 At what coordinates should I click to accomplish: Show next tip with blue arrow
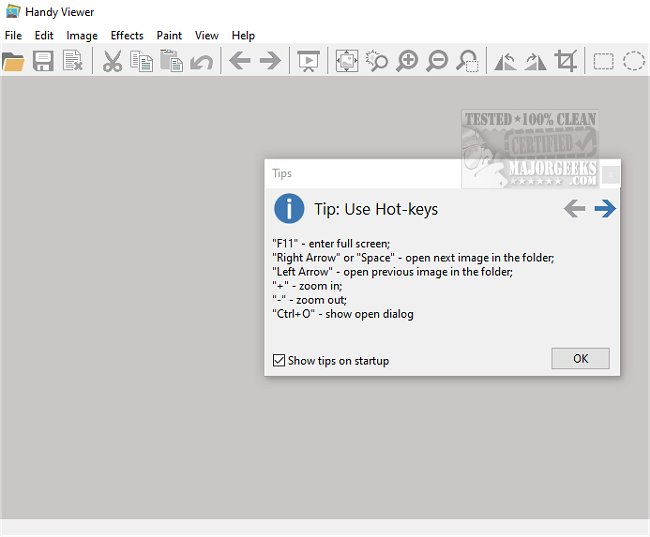tap(604, 208)
